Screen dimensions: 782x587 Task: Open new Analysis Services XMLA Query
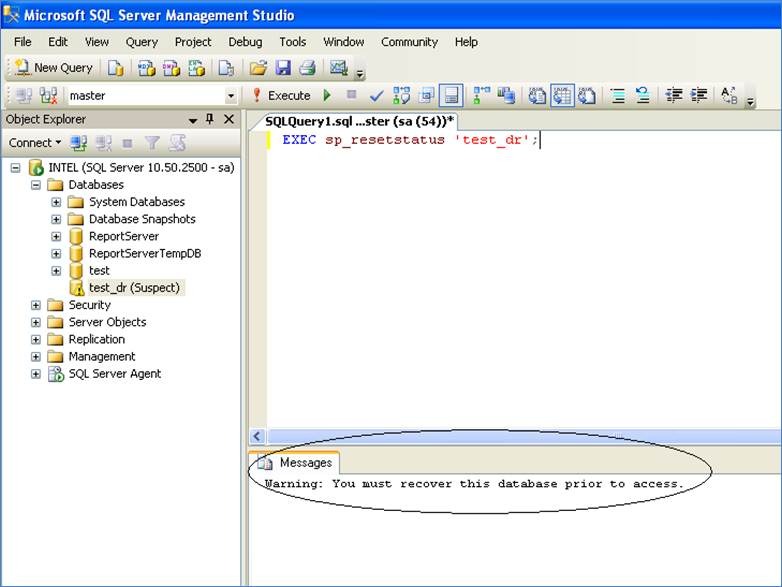click(x=196, y=68)
